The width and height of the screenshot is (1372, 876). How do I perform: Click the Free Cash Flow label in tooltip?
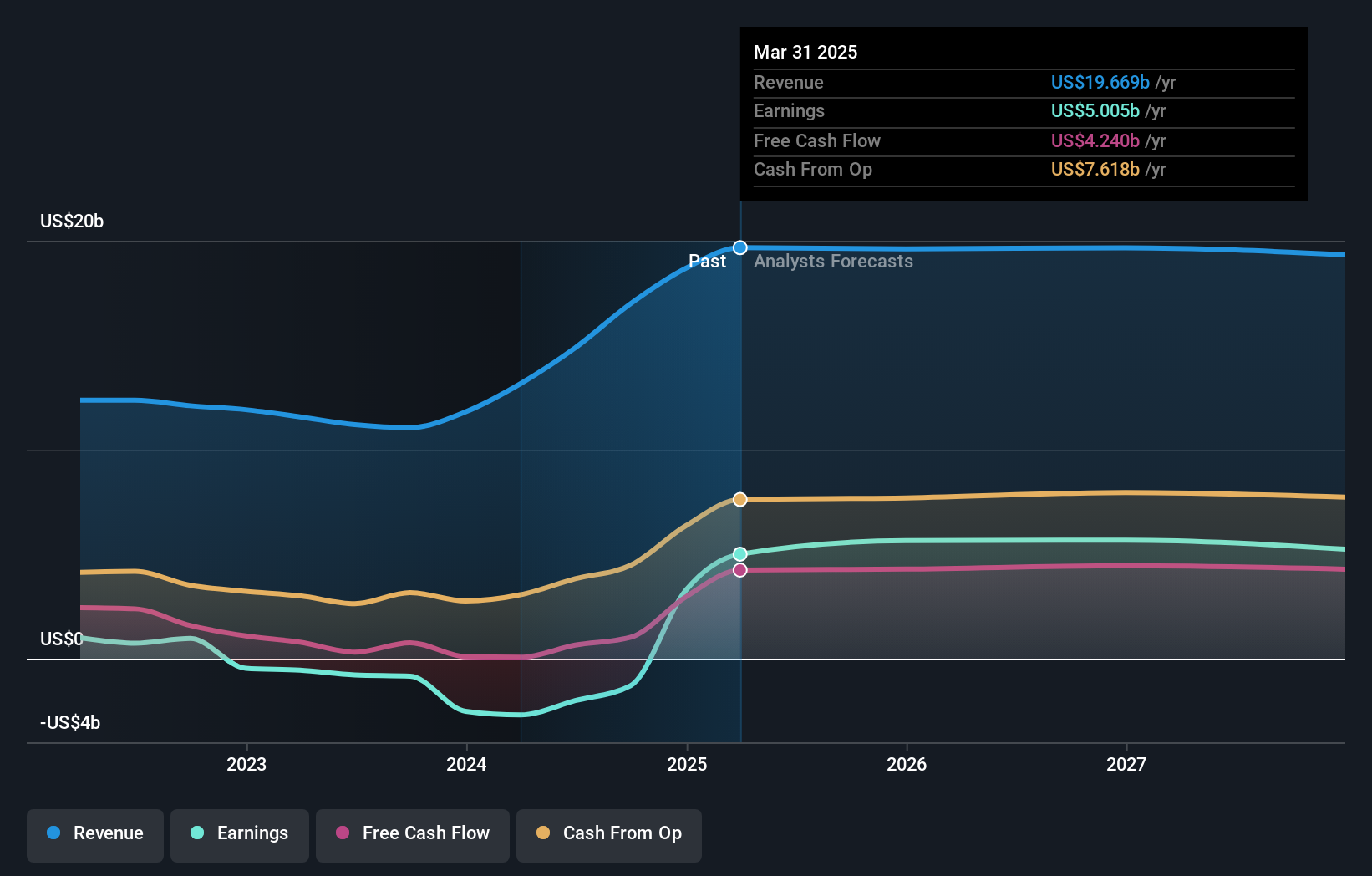(817, 140)
